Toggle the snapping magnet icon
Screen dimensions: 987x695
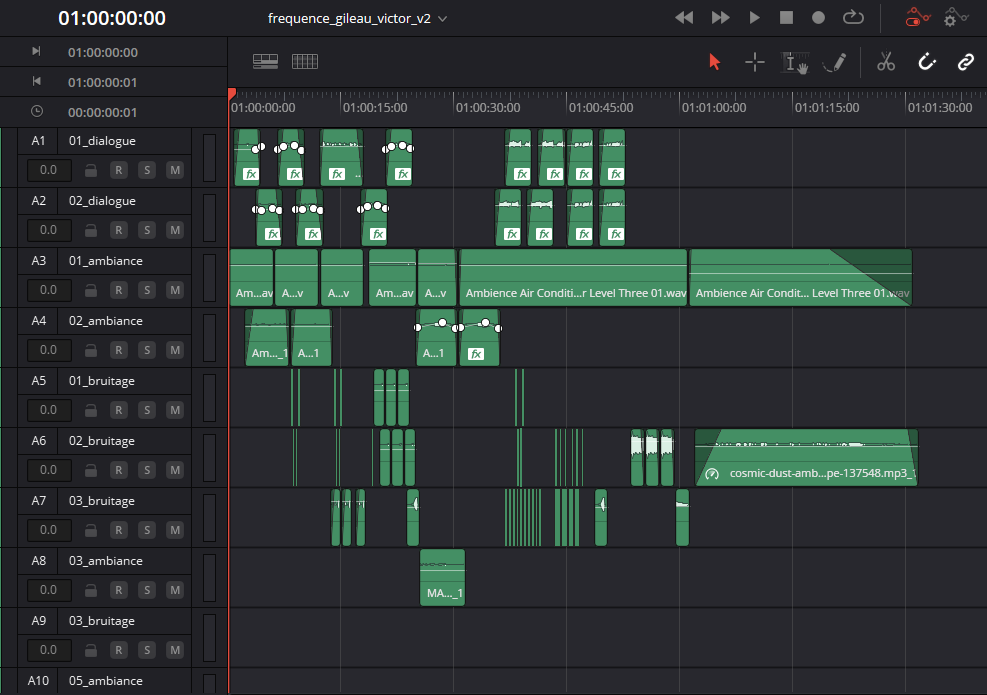(927, 62)
